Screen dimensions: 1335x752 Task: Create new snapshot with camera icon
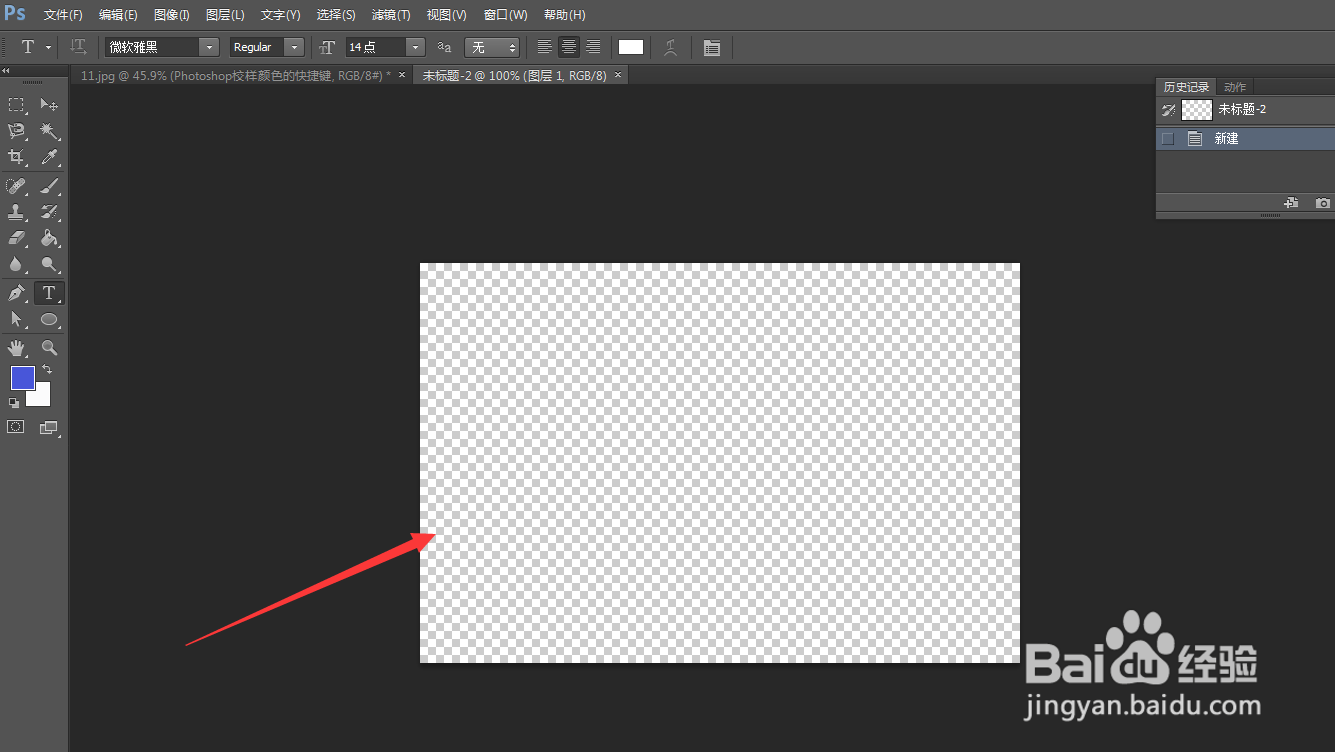(x=1323, y=203)
